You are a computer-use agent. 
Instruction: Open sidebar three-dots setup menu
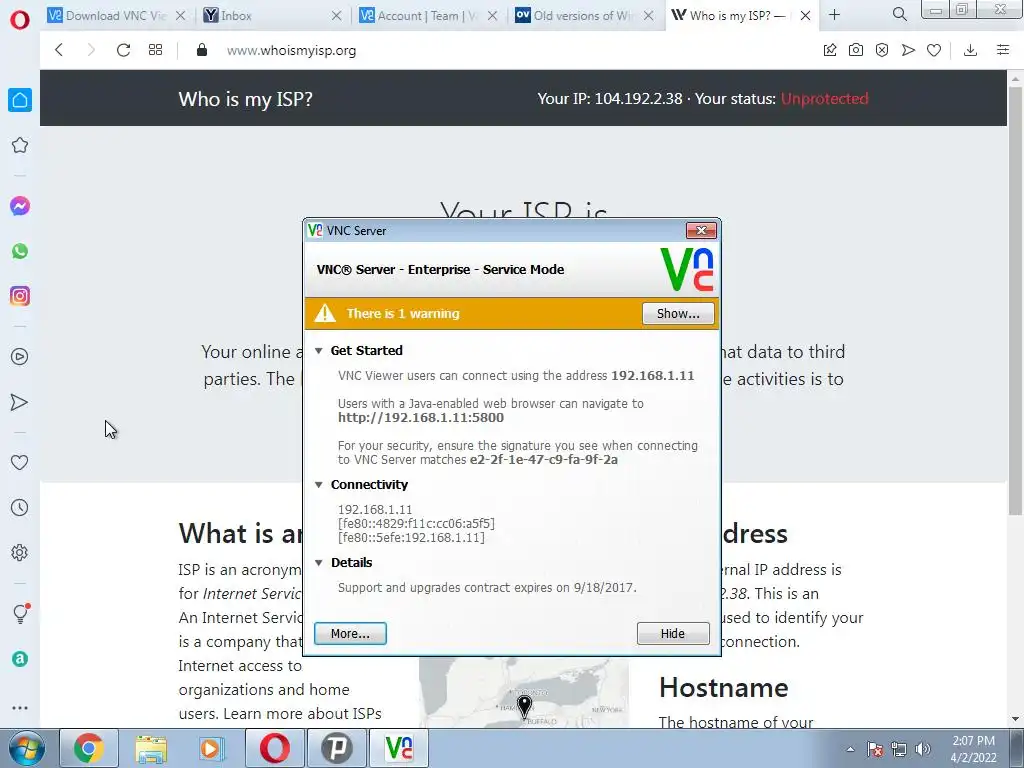click(x=20, y=708)
